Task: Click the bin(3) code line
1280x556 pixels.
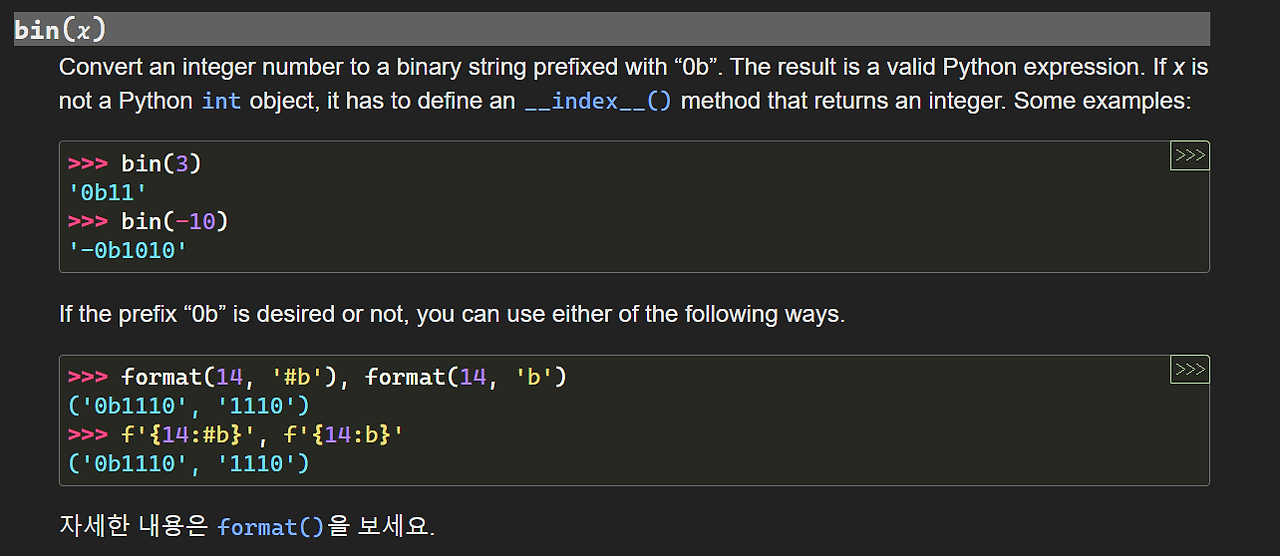Action: [161, 163]
